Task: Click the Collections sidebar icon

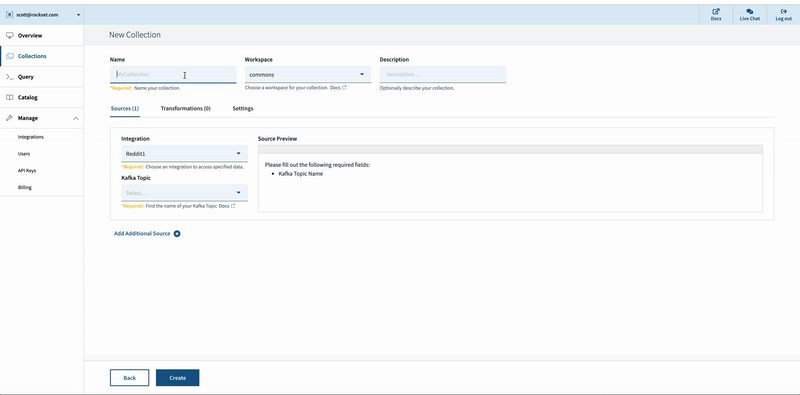Action: (x=10, y=56)
